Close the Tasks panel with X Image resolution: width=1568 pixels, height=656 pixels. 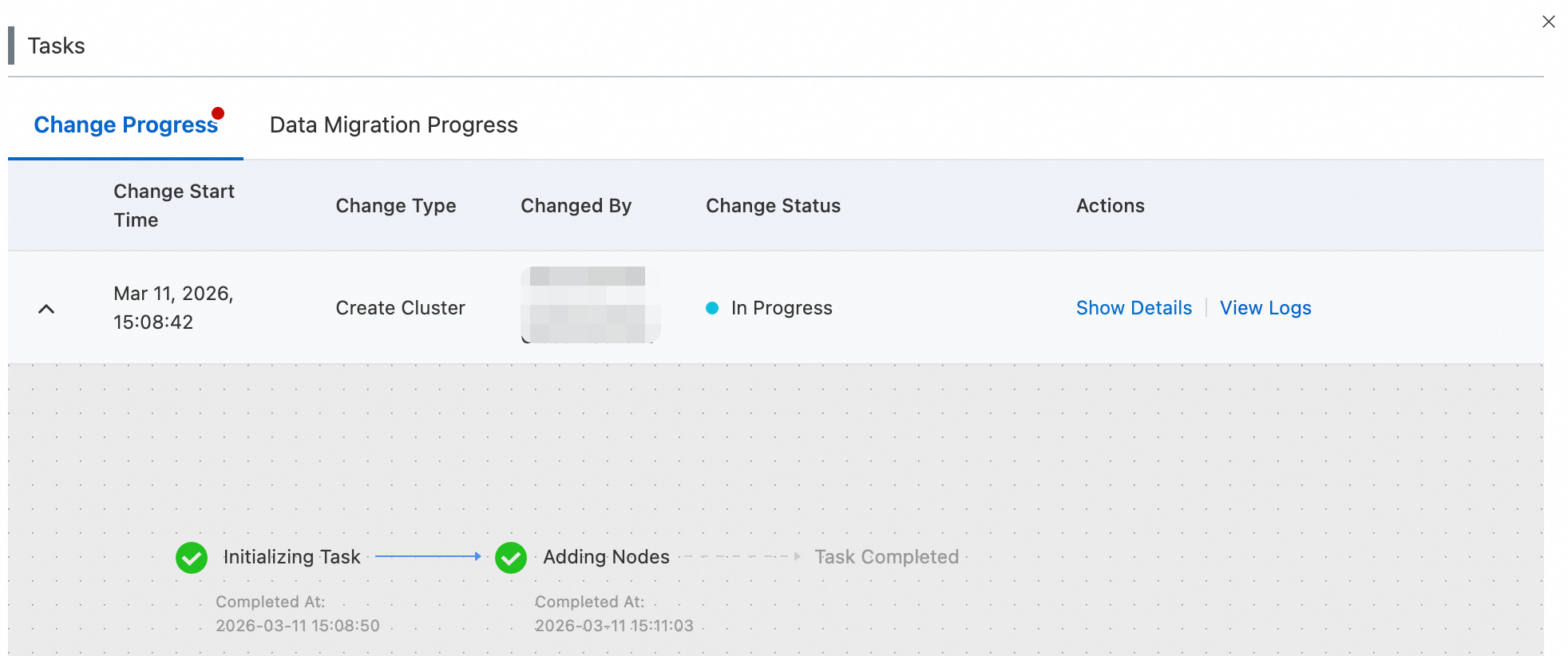pyautogui.click(x=1548, y=22)
